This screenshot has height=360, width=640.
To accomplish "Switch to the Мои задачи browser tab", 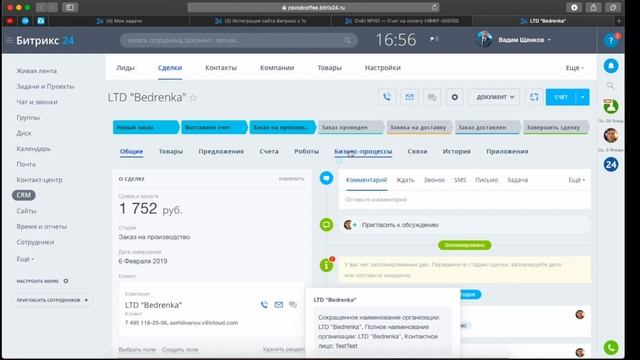I will point(119,21).
